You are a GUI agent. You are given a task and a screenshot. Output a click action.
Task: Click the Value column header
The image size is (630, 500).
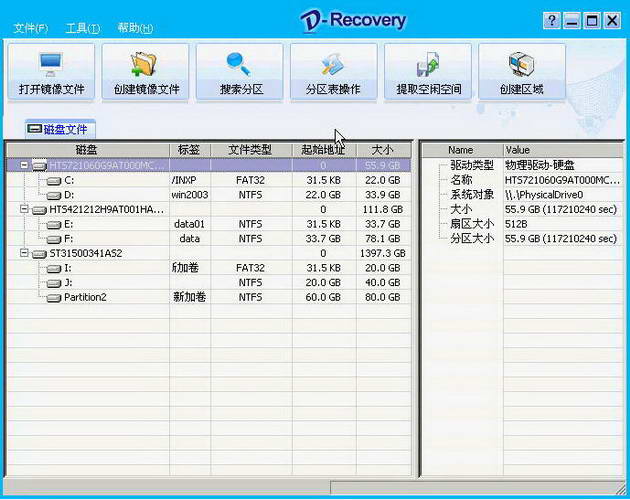[562, 150]
